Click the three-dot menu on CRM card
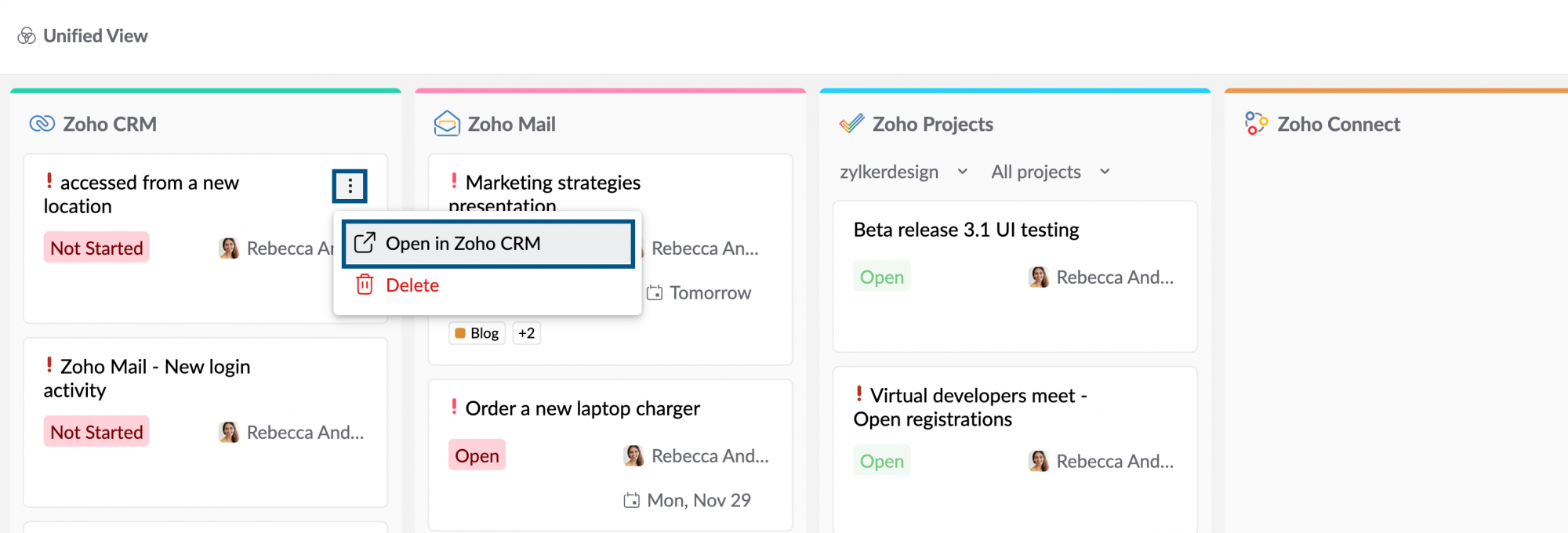Screen dimensions: 1568x533 (350, 186)
